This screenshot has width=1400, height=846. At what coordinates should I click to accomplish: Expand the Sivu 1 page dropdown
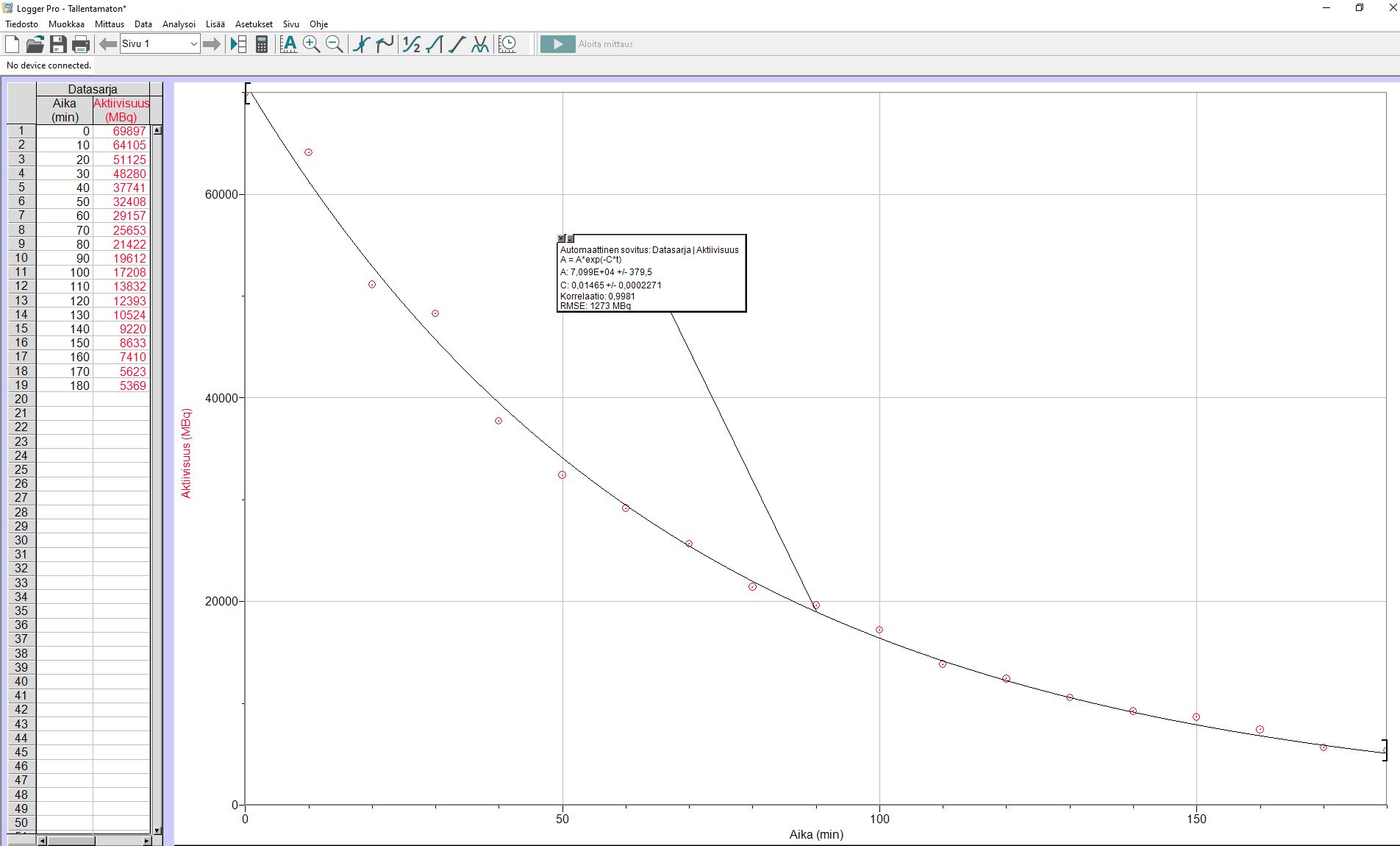click(x=193, y=44)
